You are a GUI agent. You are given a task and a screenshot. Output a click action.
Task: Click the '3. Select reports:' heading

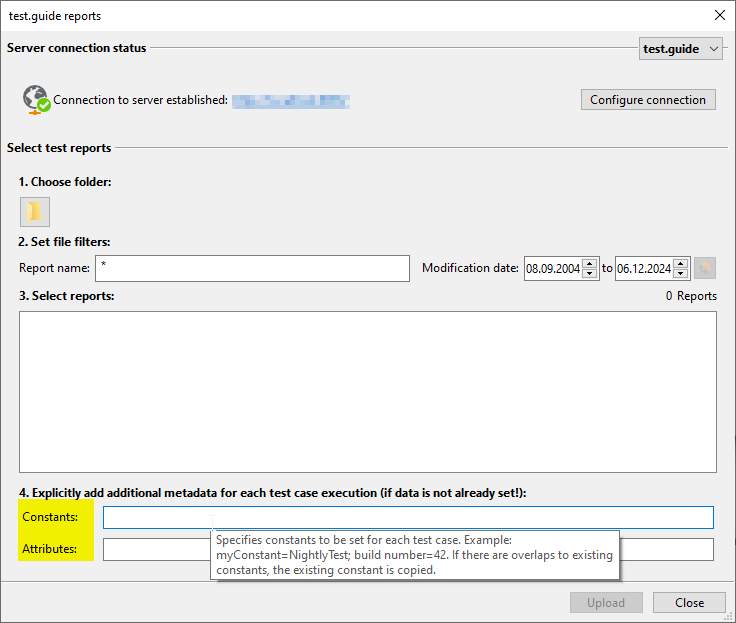coord(66,296)
